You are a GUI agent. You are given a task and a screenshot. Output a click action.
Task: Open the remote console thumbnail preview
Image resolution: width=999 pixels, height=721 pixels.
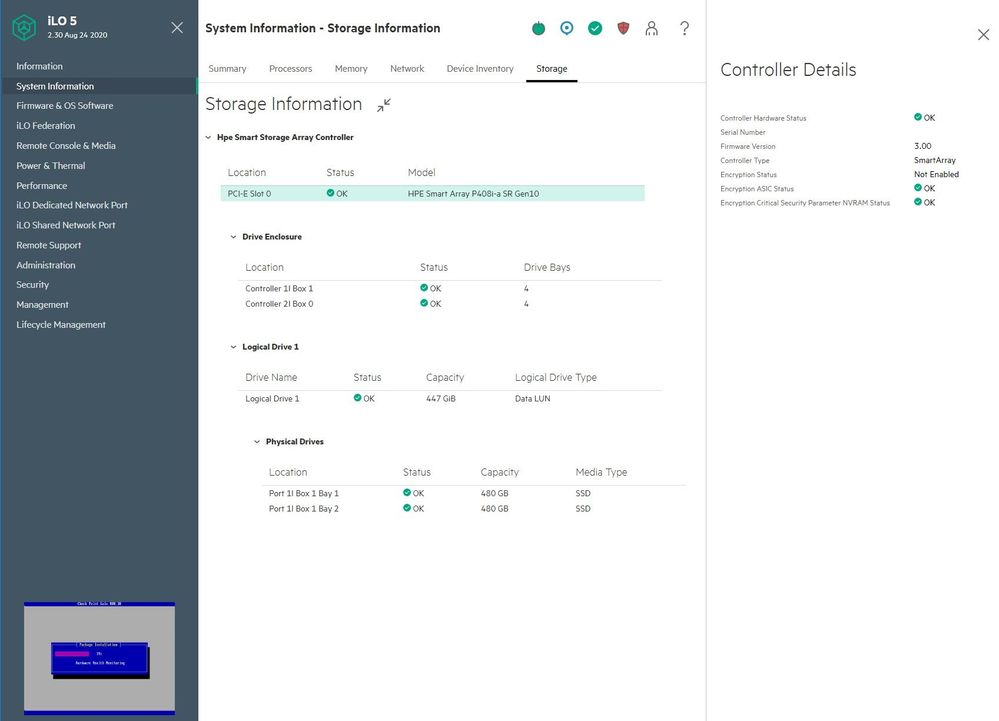[x=99, y=656]
